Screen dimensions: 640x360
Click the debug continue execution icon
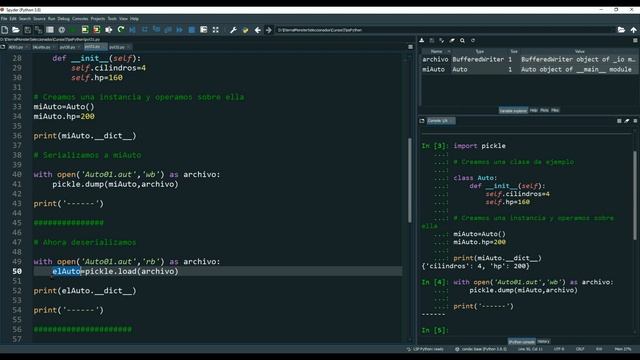pyautogui.click(x=180, y=30)
